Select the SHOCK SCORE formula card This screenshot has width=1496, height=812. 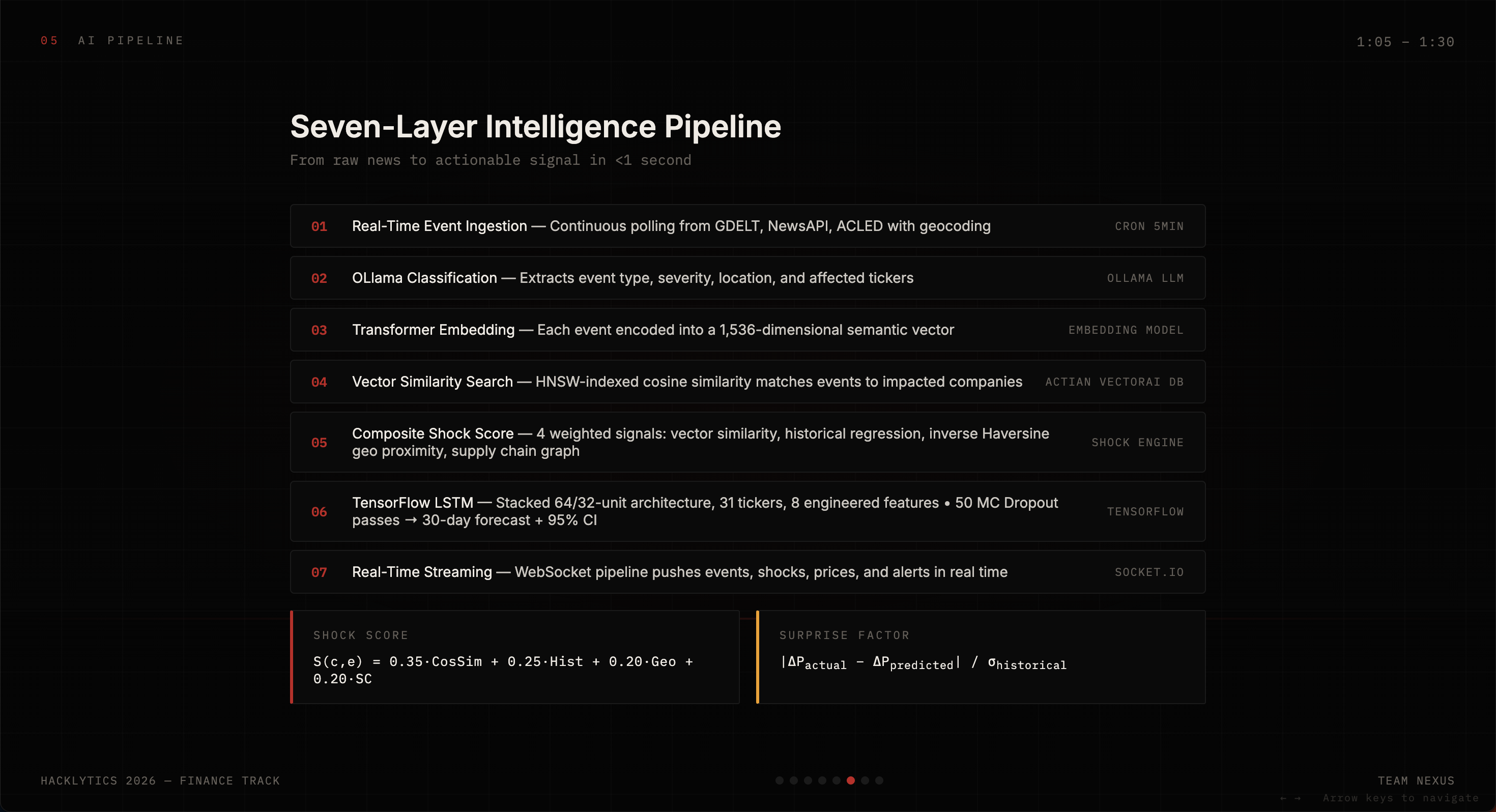[514, 657]
